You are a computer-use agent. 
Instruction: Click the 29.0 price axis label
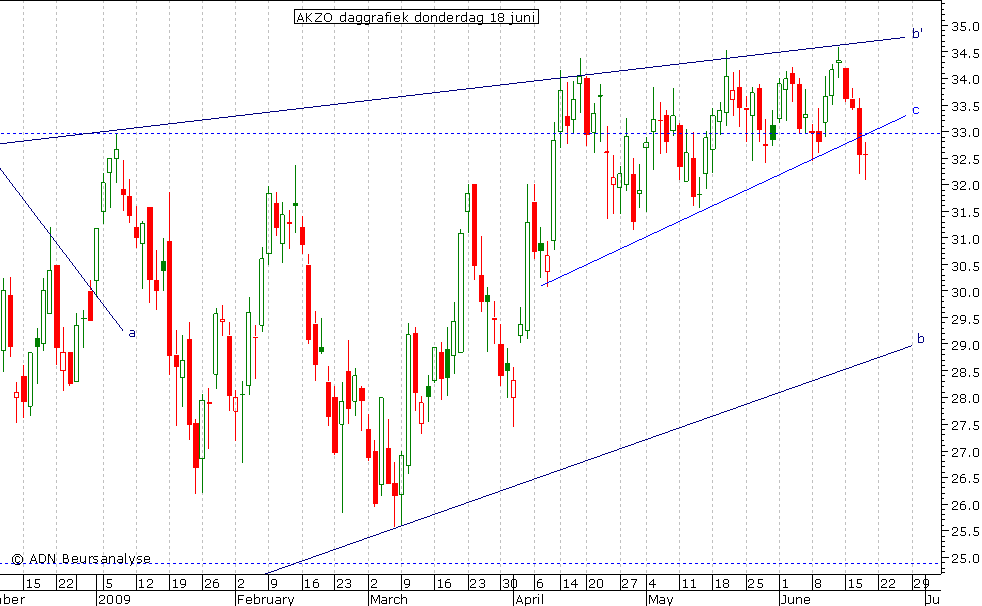coord(965,346)
